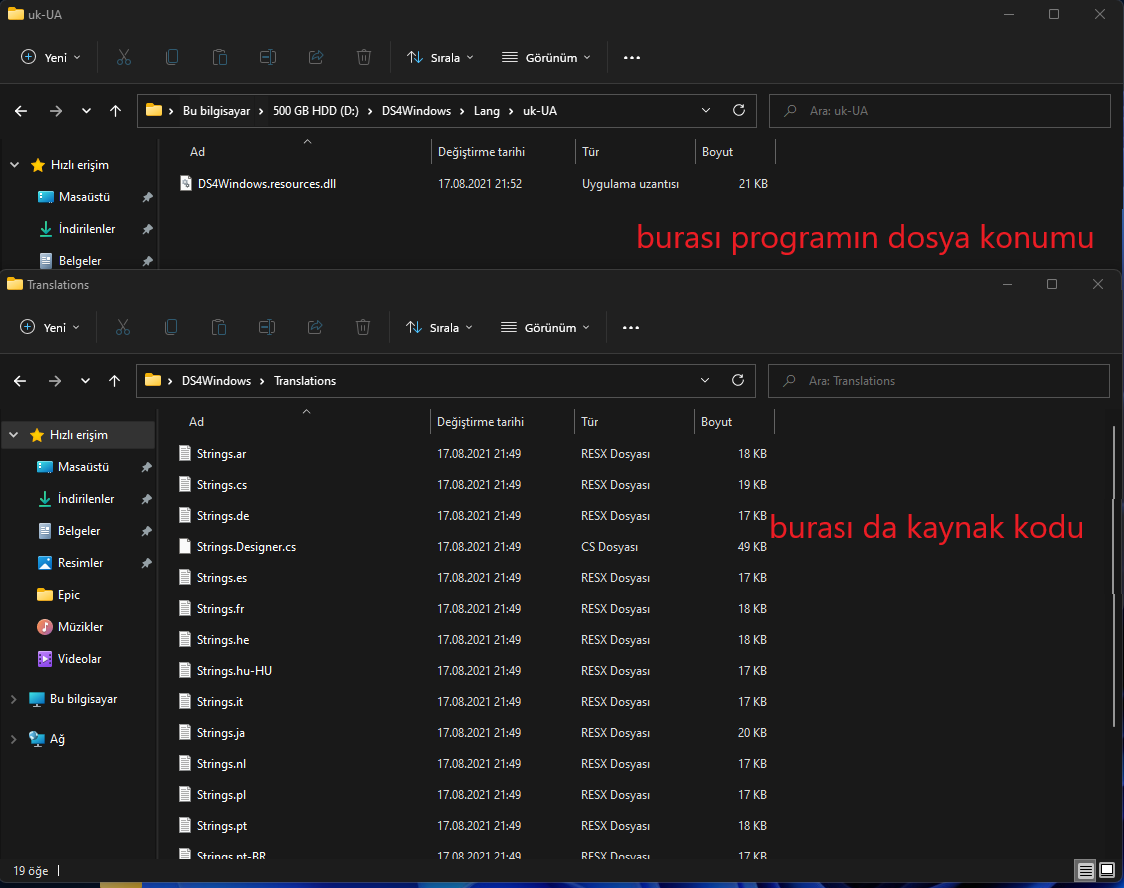
Task: Open Yeni dropdown in Translations window
Action: [x=49, y=328]
